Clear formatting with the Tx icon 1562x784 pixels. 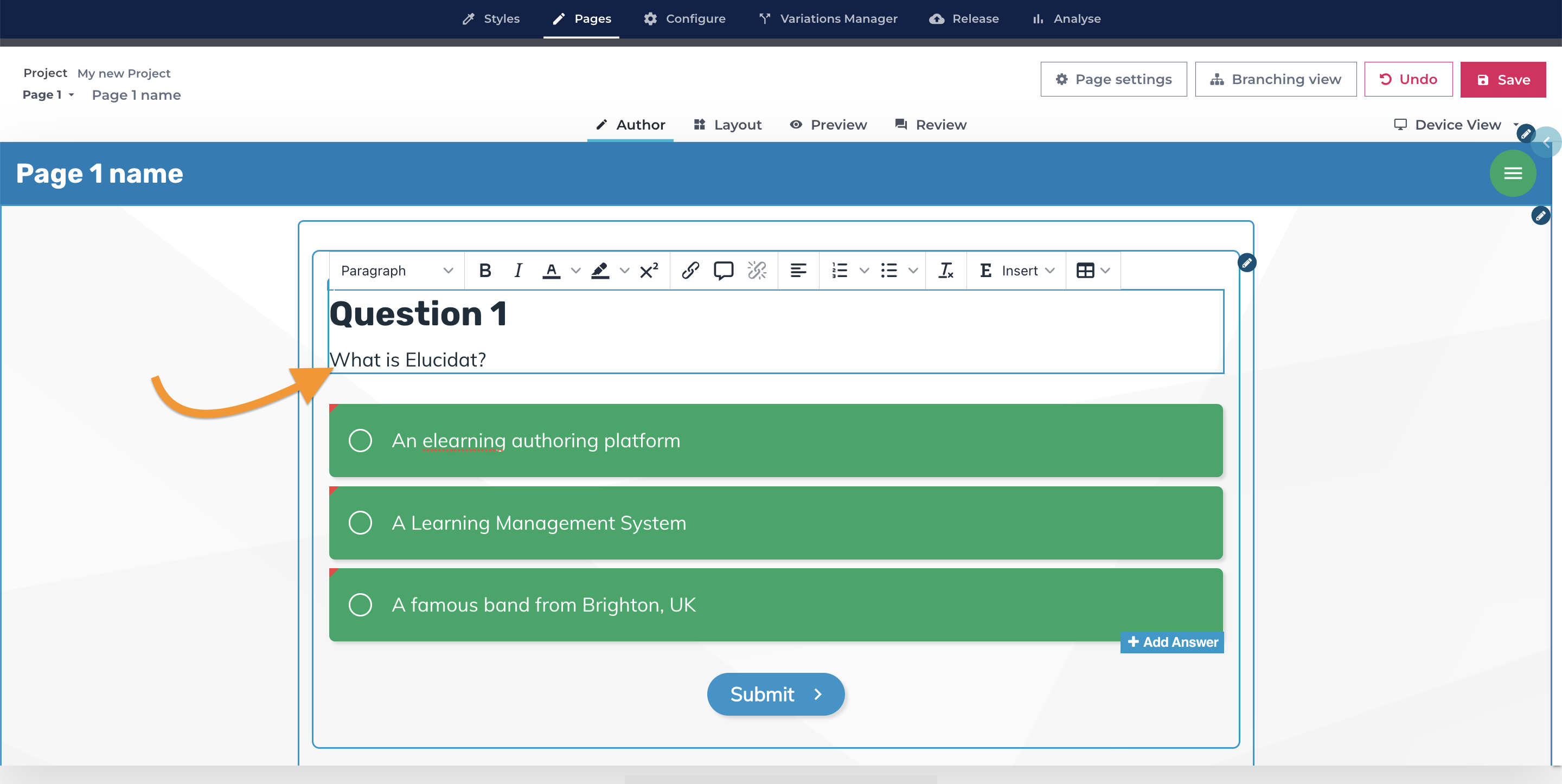(x=946, y=271)
